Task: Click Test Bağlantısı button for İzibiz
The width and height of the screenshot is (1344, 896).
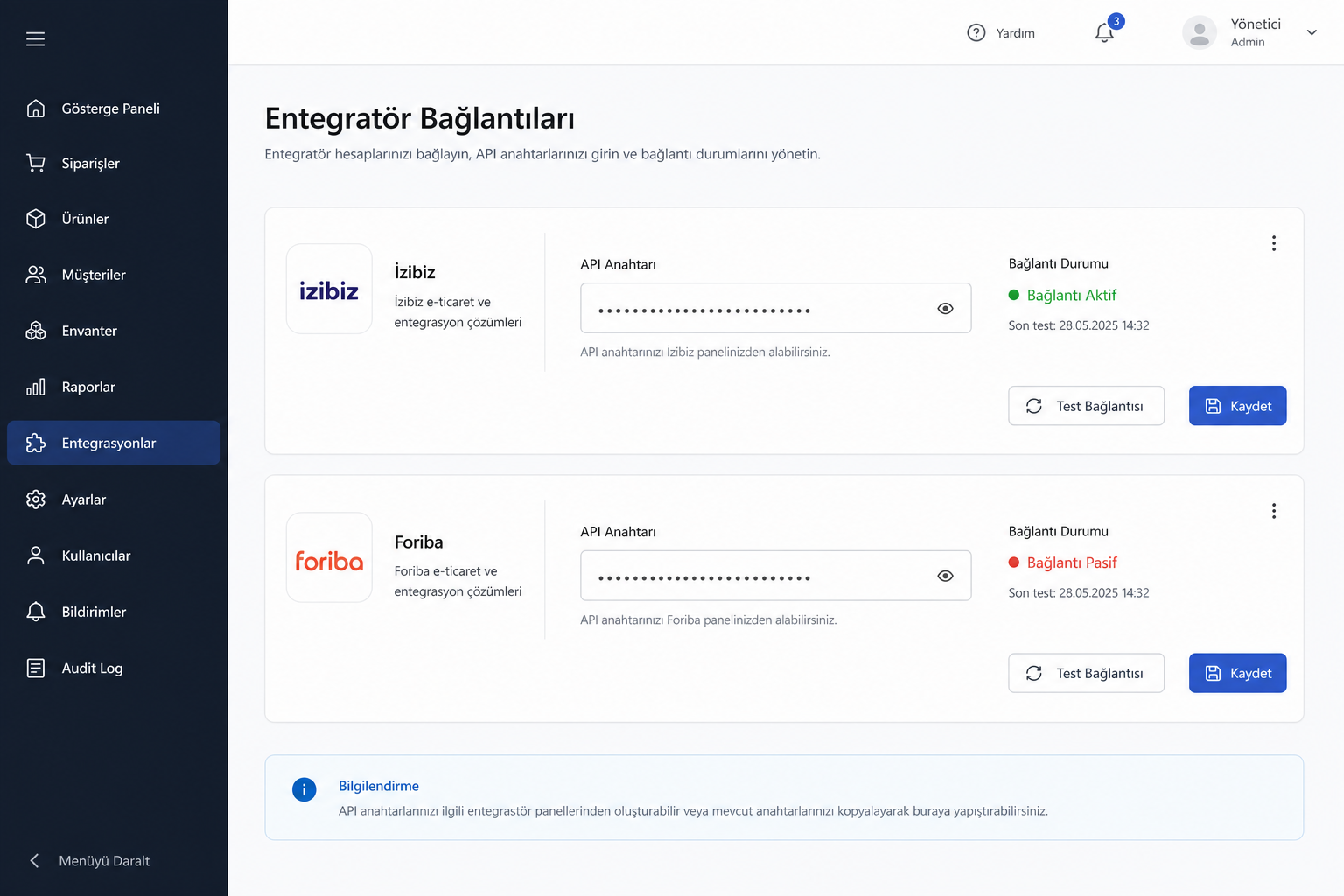Action: click(x=1086, y=406)
